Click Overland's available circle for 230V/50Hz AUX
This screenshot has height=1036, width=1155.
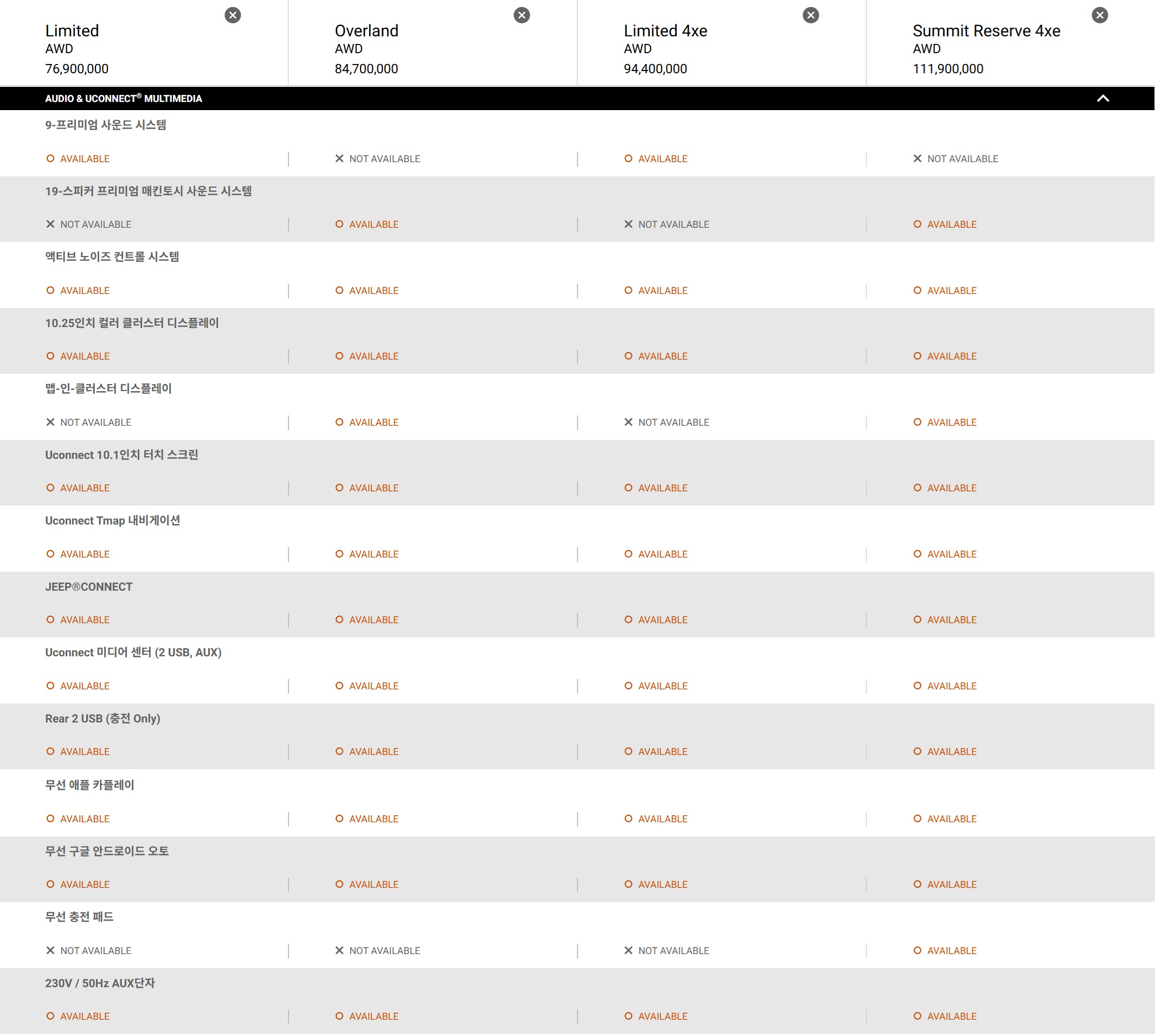[339, 1016]
